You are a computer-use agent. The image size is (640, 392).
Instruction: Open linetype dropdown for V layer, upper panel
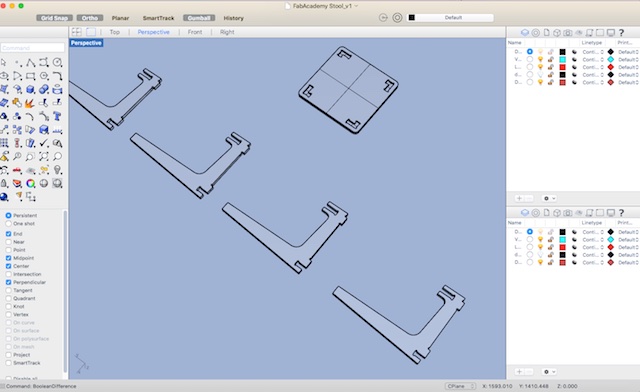coord(593,60)
